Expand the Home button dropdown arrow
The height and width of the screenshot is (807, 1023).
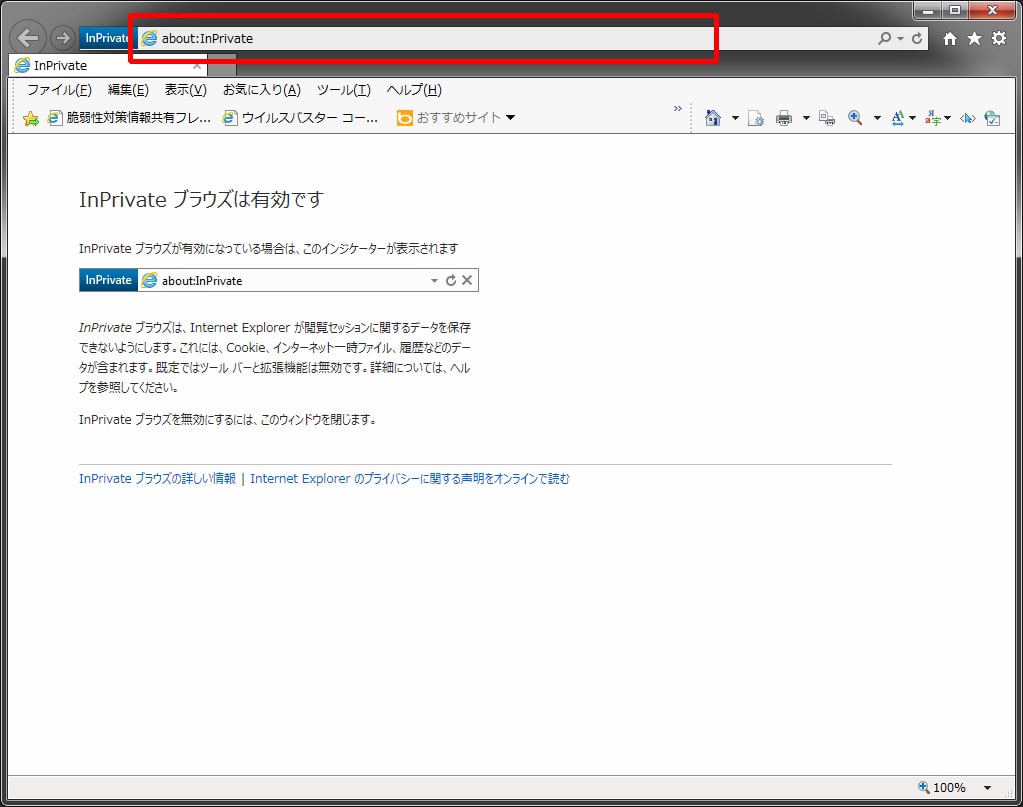pyautogui.click(x=735, y=117)
